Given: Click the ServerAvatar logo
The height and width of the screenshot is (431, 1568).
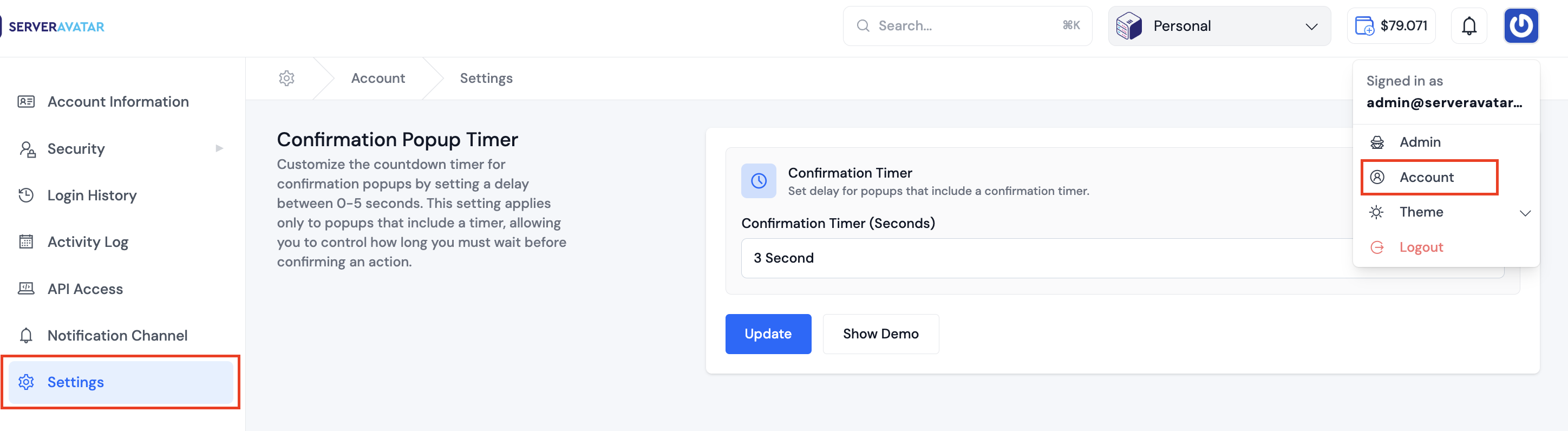Looking at the screenshot, I should click(56, 27).
